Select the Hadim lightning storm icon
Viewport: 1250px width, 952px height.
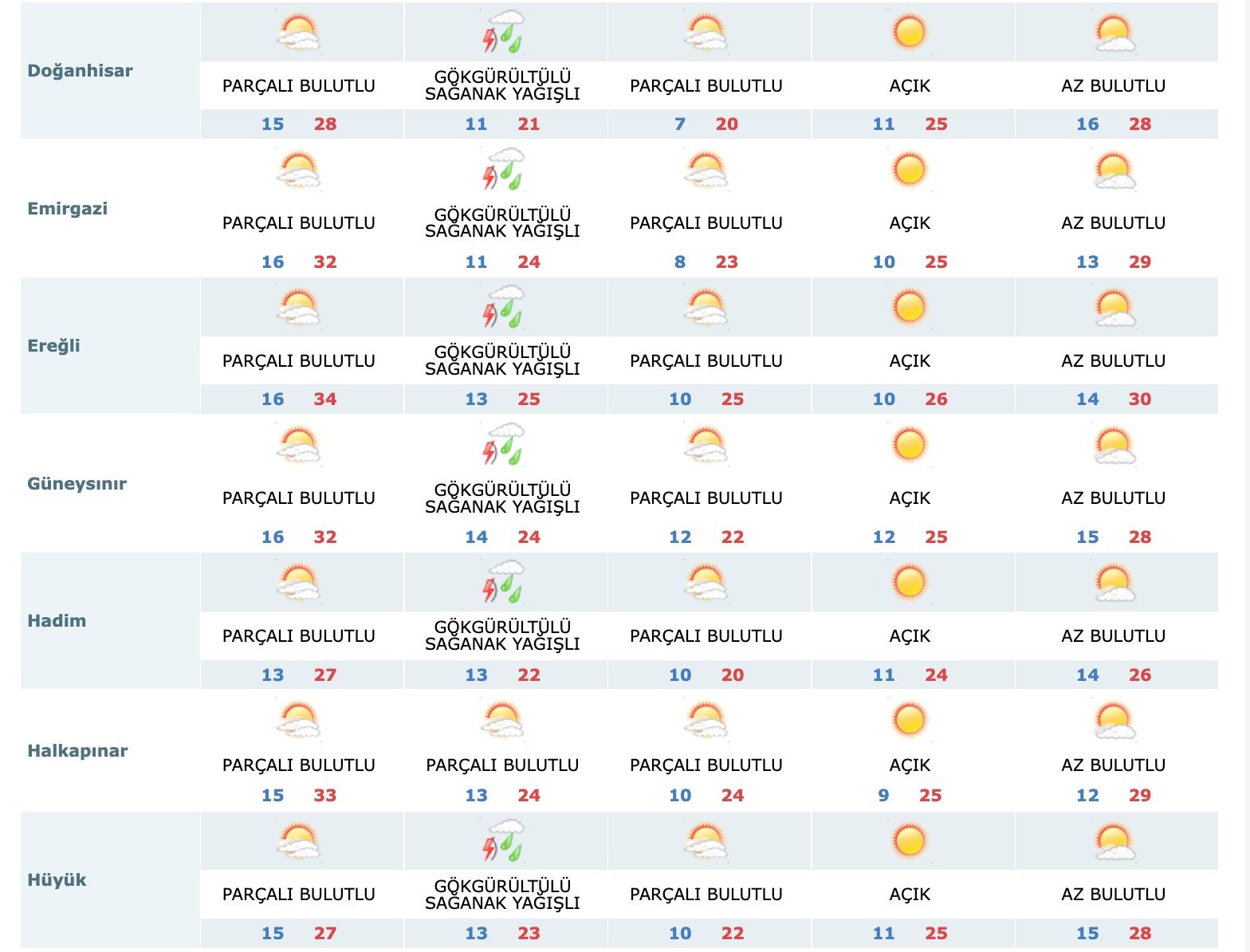click(503, 583)
